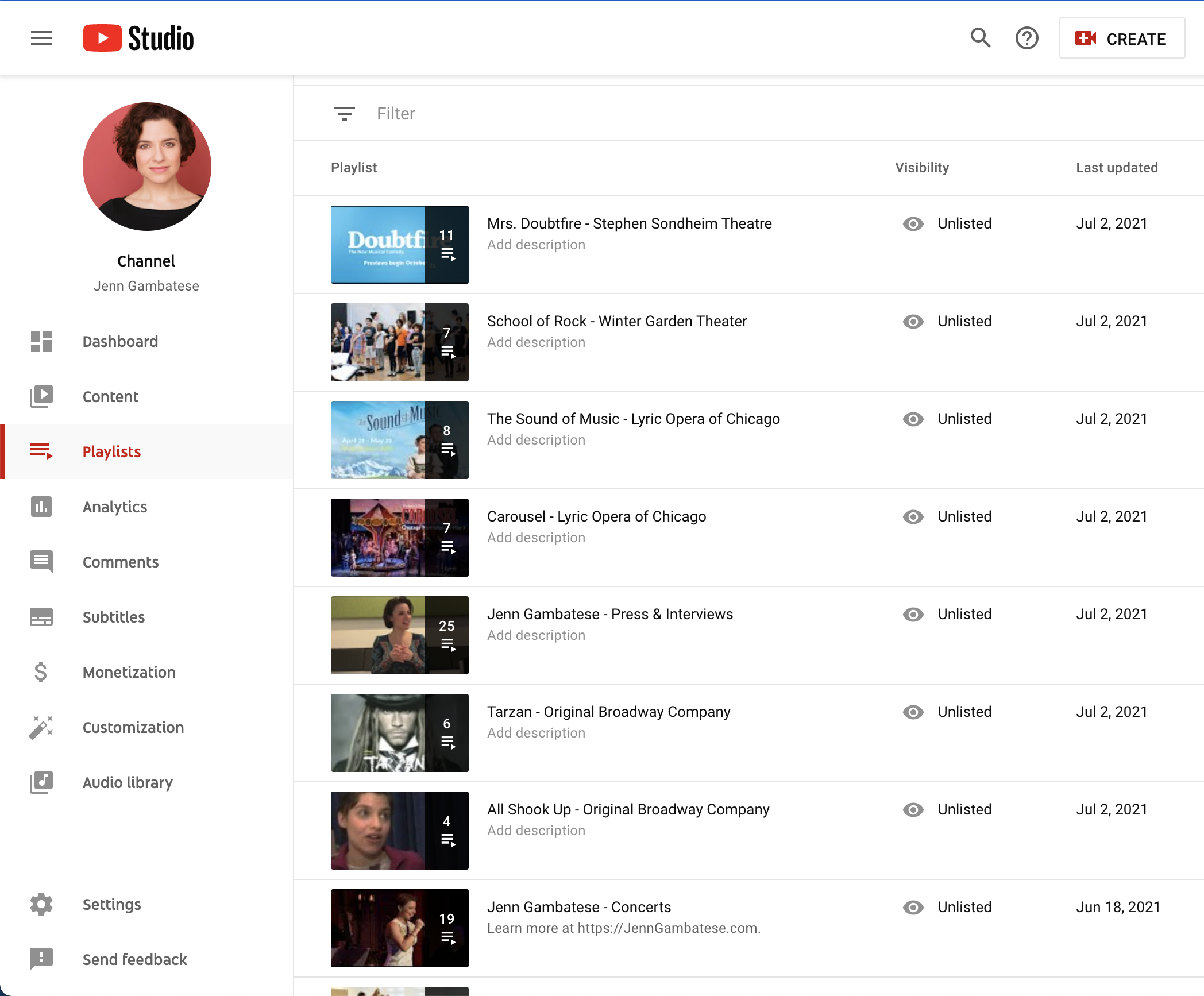The width and height of the screenshot is (1204, 996).
Task: Open Unlisted dropdown for Jenn Gambatese - Concerts
Action: [x=964, y=907]
